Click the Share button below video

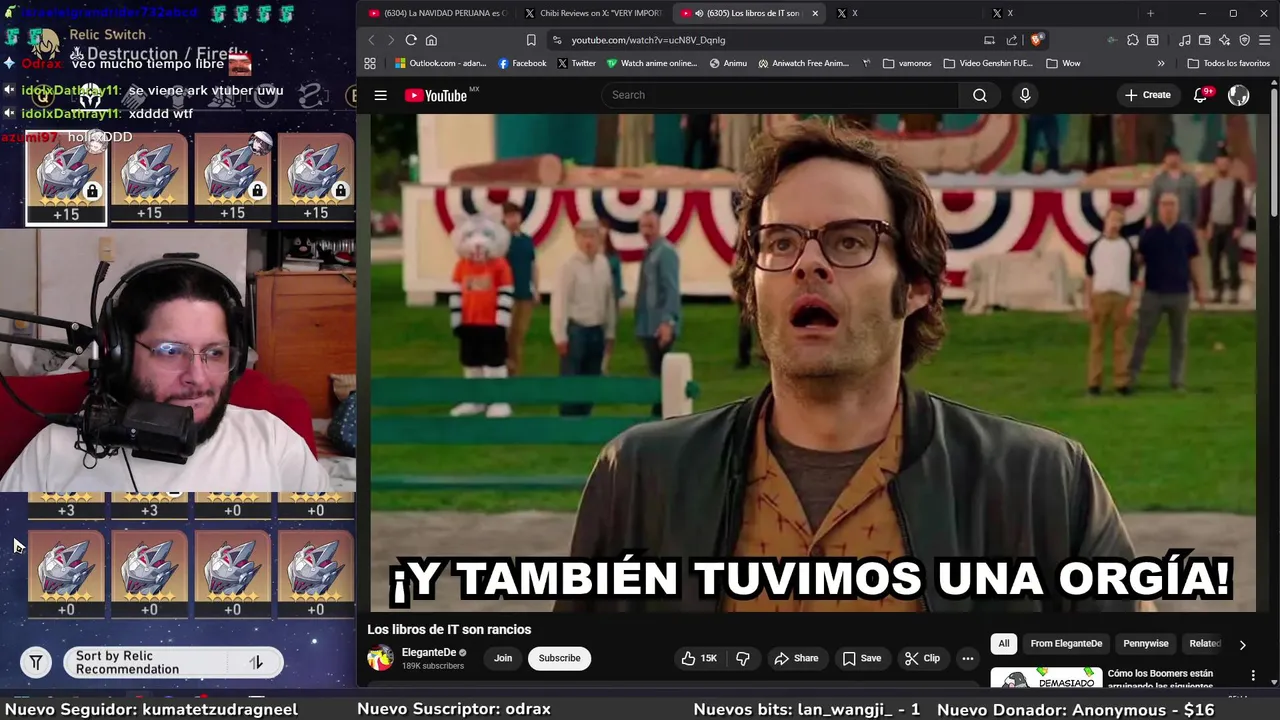click(795, 658)
